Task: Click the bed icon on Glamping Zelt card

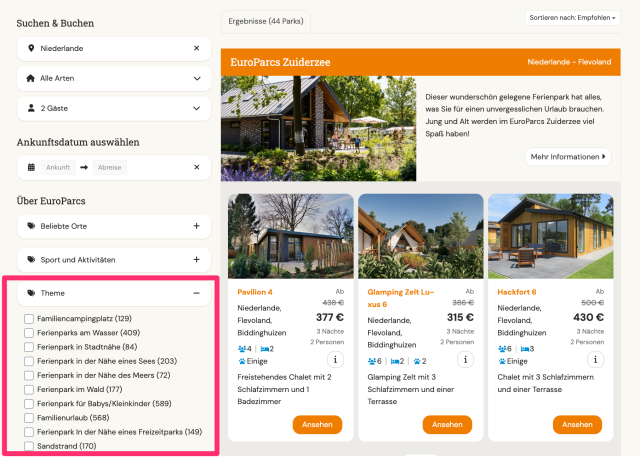Action: pos(395,361)
